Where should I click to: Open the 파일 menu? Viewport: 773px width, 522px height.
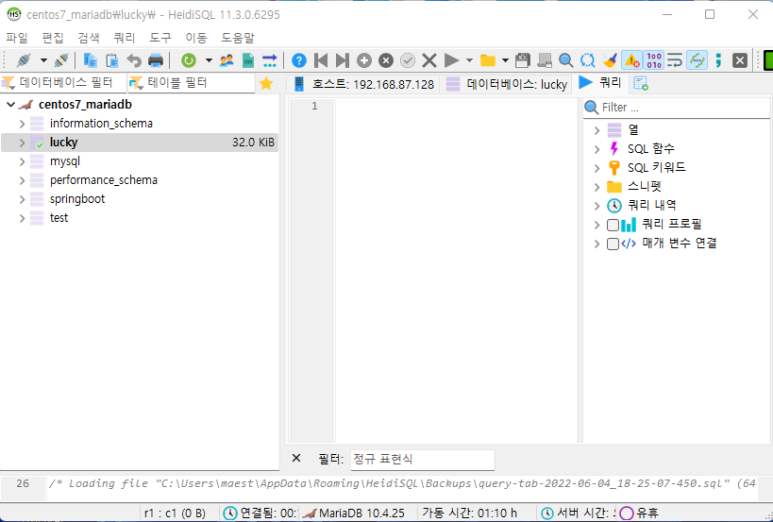(17, 37)
